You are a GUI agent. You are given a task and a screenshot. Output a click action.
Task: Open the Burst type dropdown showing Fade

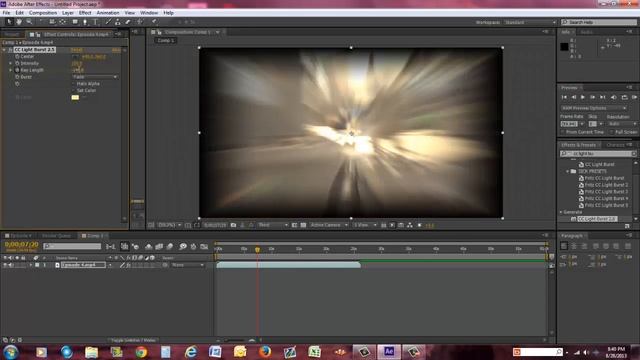95,77
